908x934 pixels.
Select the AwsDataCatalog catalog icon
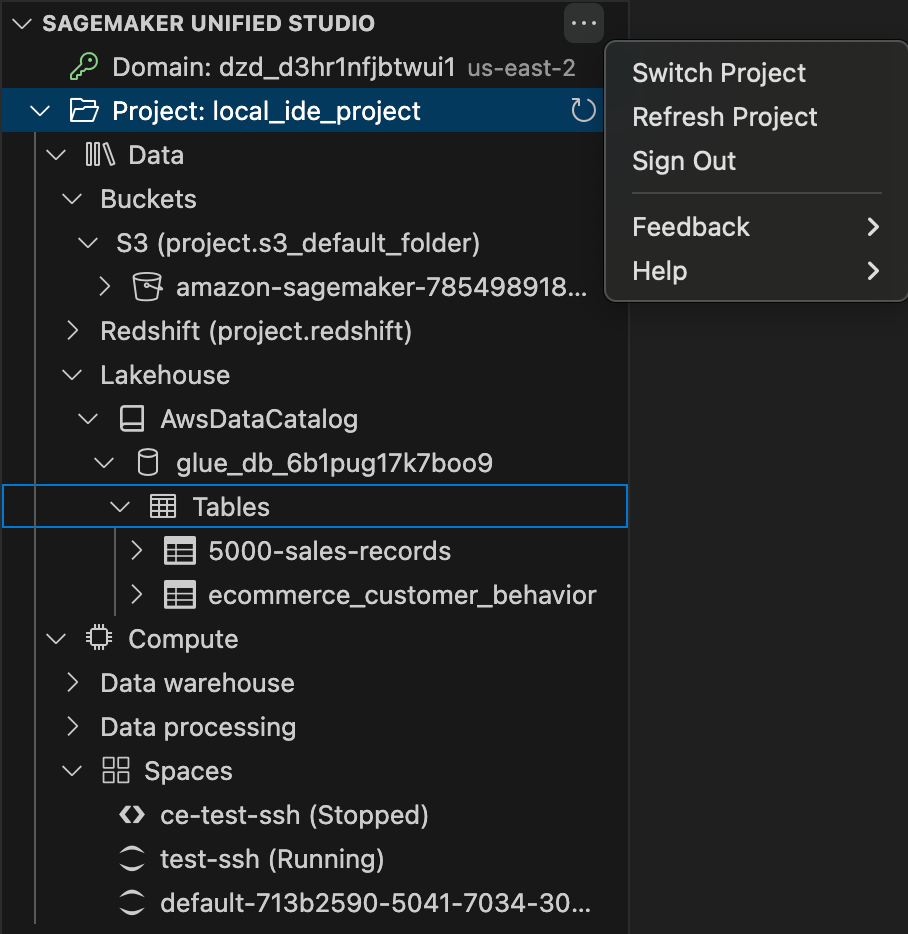pos(131,418)
